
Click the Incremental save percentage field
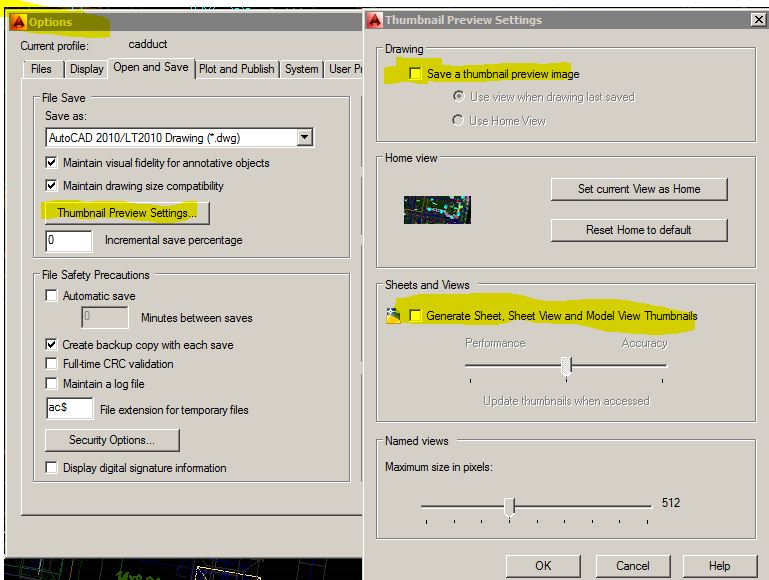pyautogui.click(x=69, y=241)
